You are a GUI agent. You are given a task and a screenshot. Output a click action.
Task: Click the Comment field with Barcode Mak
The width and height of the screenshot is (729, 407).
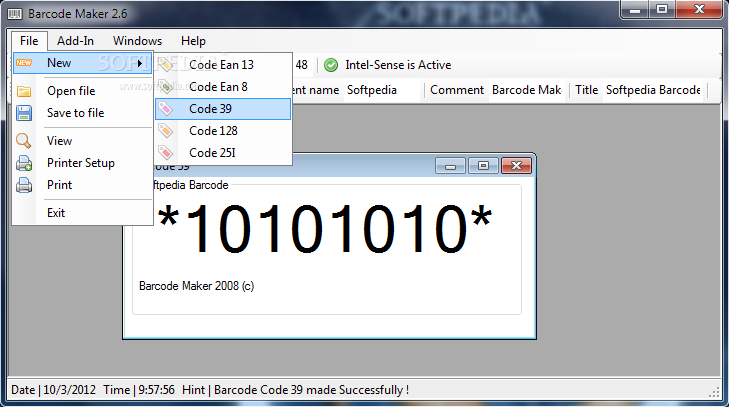coord(528,90)
